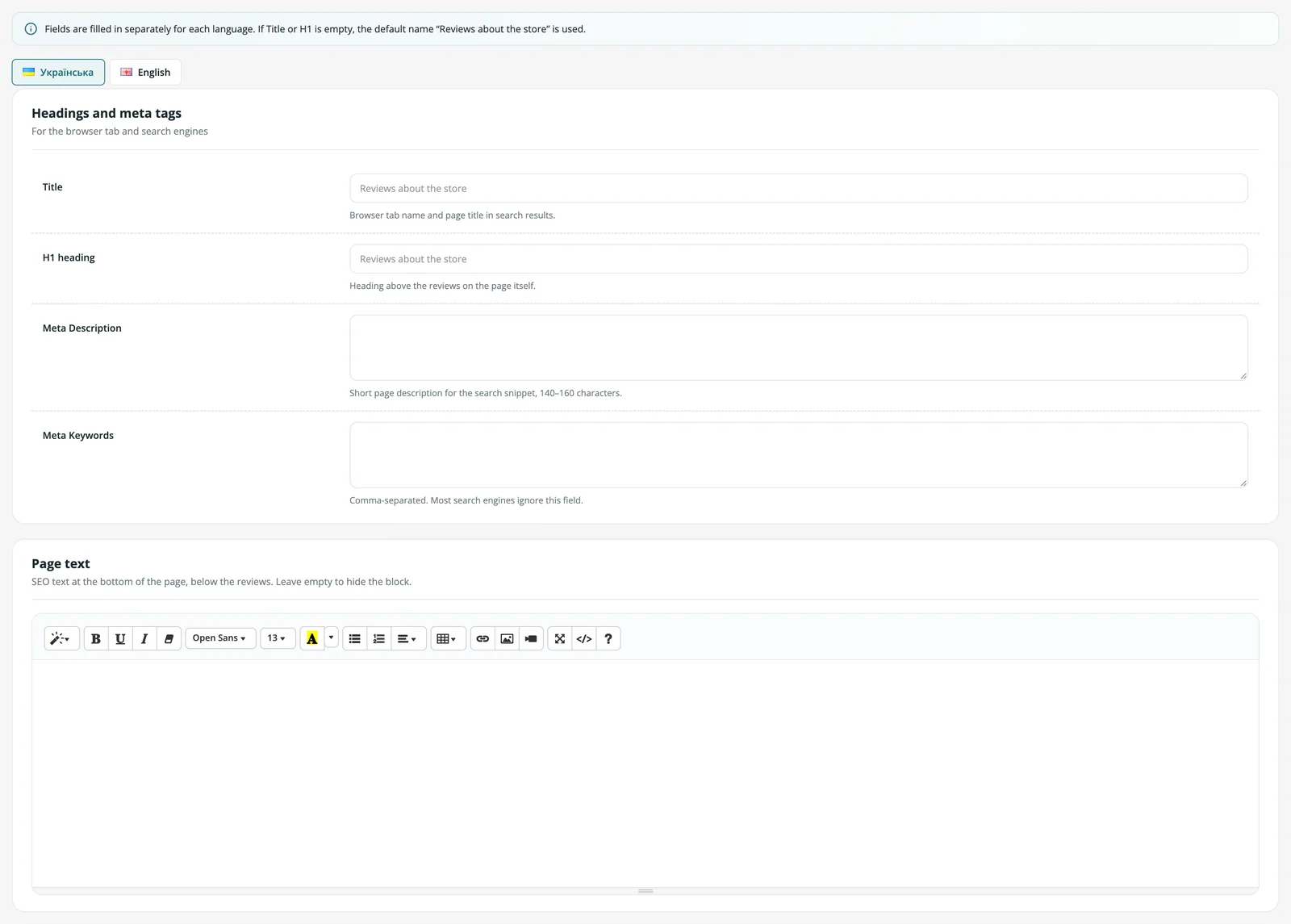Screen dimensions: 1291x924
Task: Click the 'Fields are filled in separately' notice text
Action: (x=315, y=29)
